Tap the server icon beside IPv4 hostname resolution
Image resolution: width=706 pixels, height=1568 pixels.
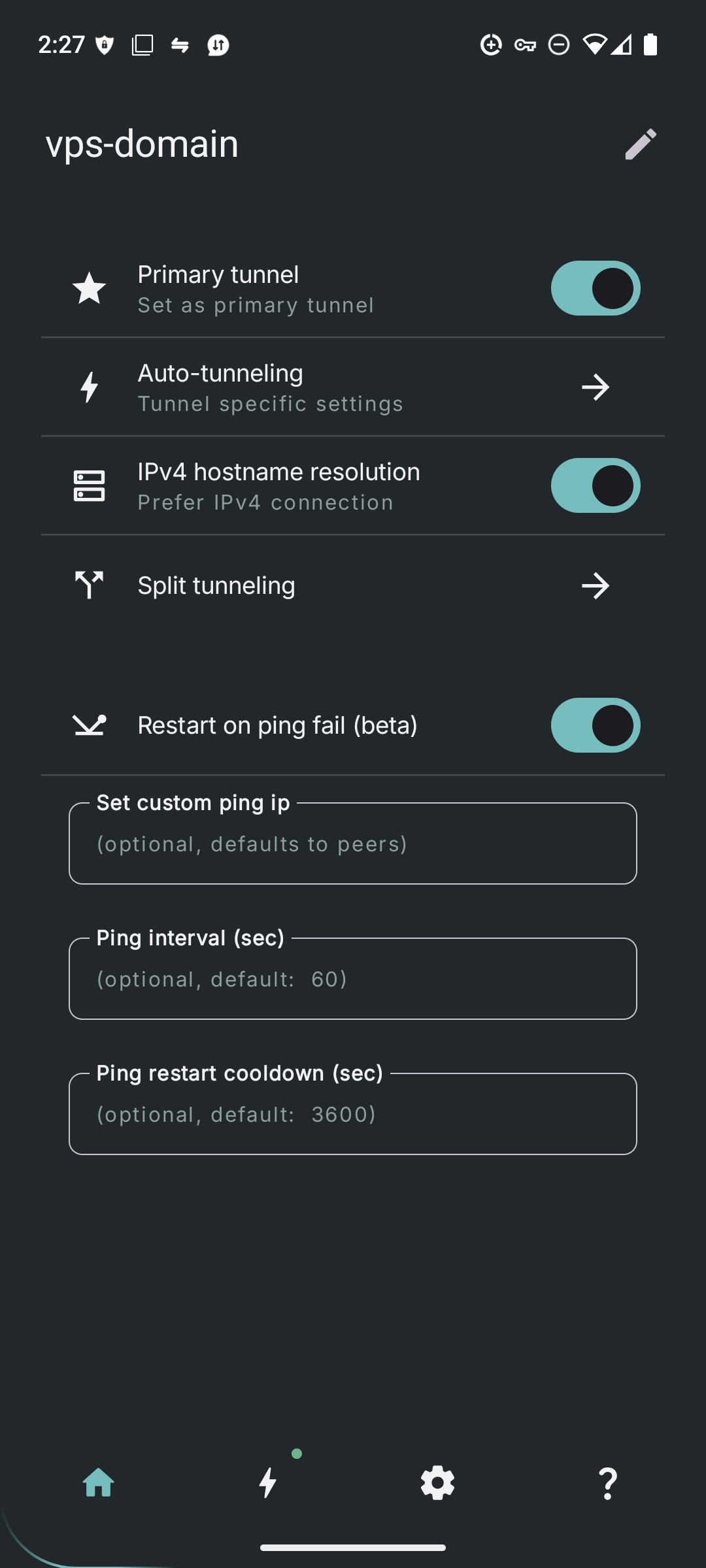(90, 486)
